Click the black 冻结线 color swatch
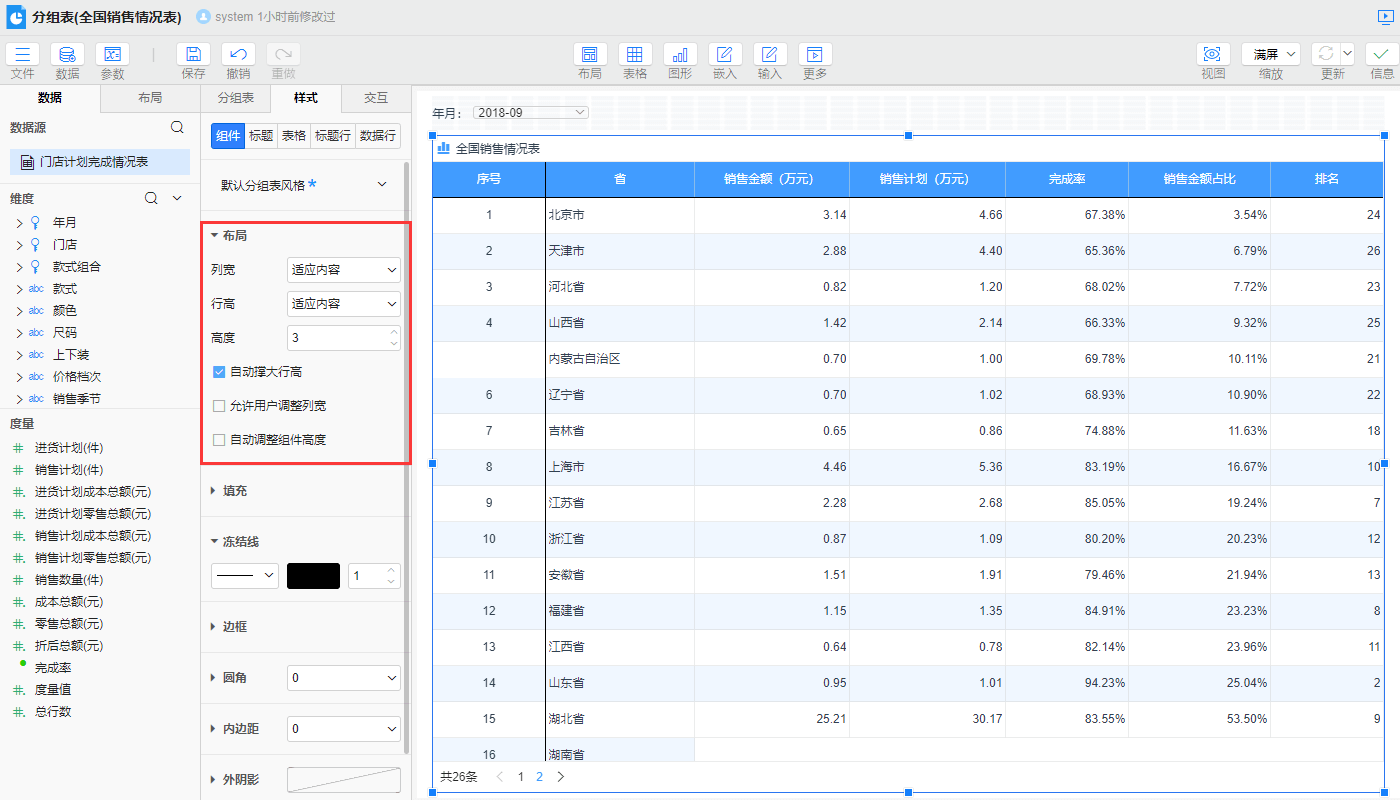The image size is (1400, 800). coord(314,576)
